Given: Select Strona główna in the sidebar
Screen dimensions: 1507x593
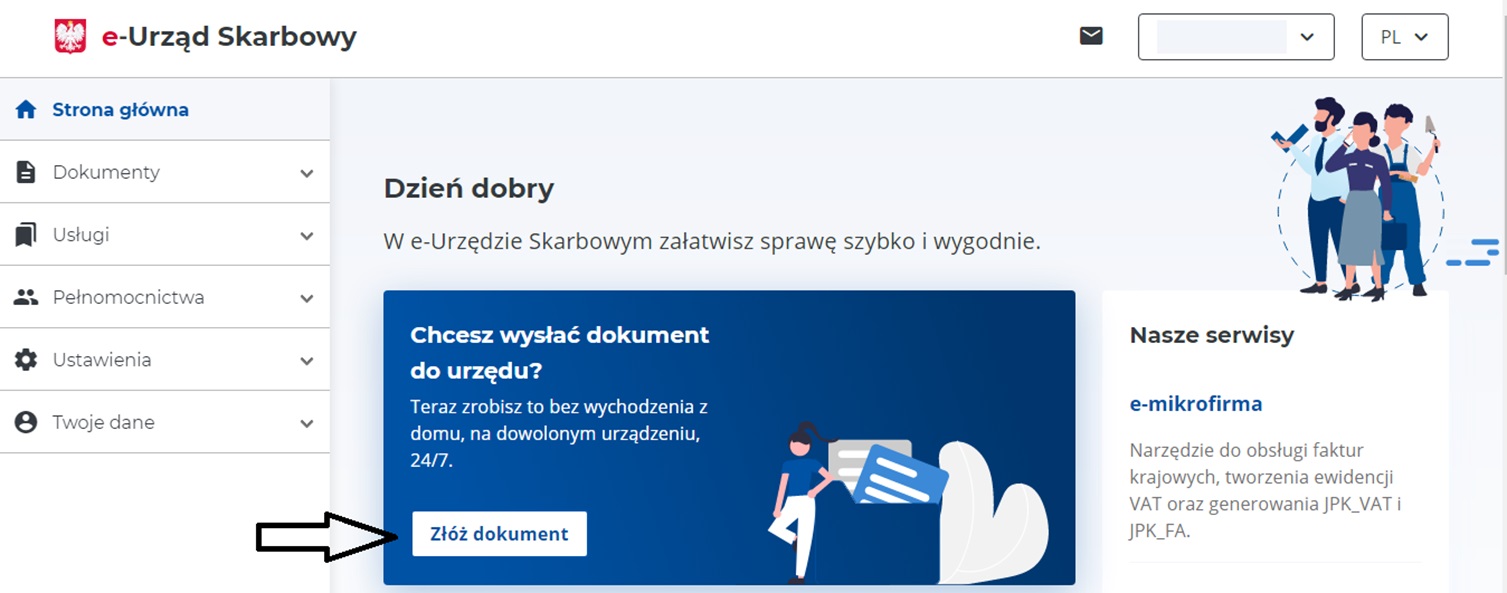Looking at the screenshot, I should 120,110.
